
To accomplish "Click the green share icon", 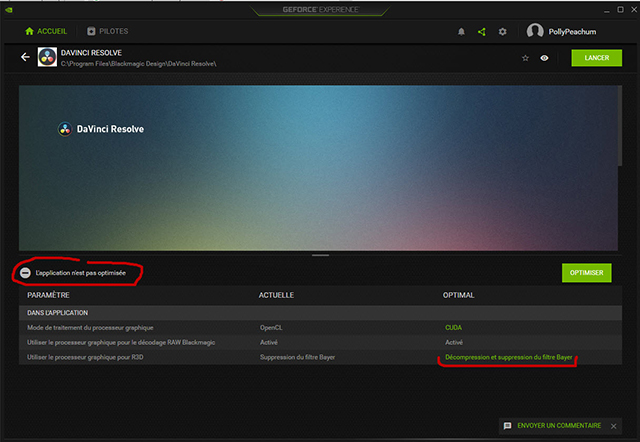I will click(482, 32).
